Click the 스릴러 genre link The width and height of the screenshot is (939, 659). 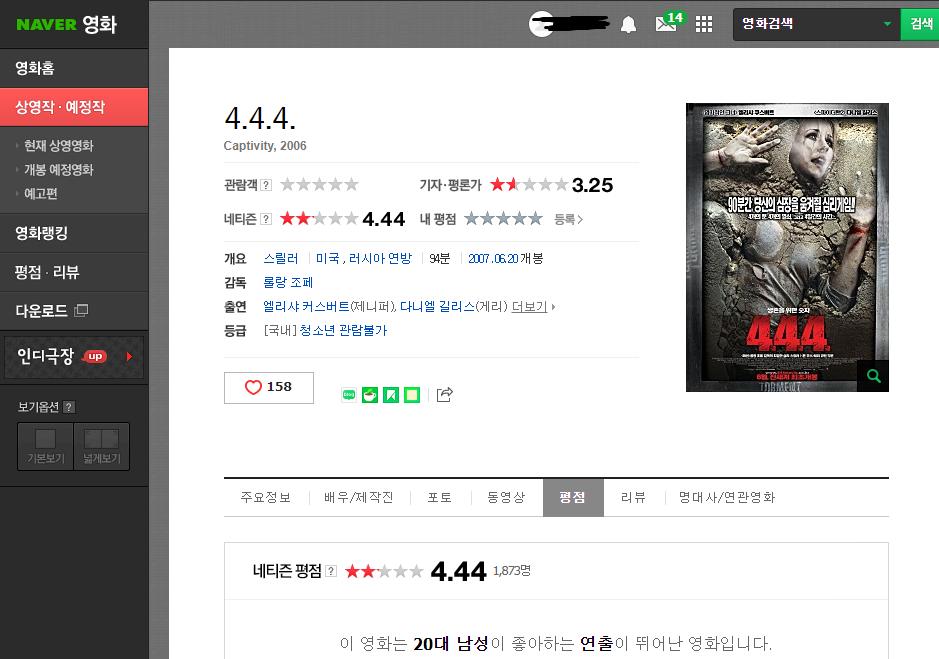[281, 258]
